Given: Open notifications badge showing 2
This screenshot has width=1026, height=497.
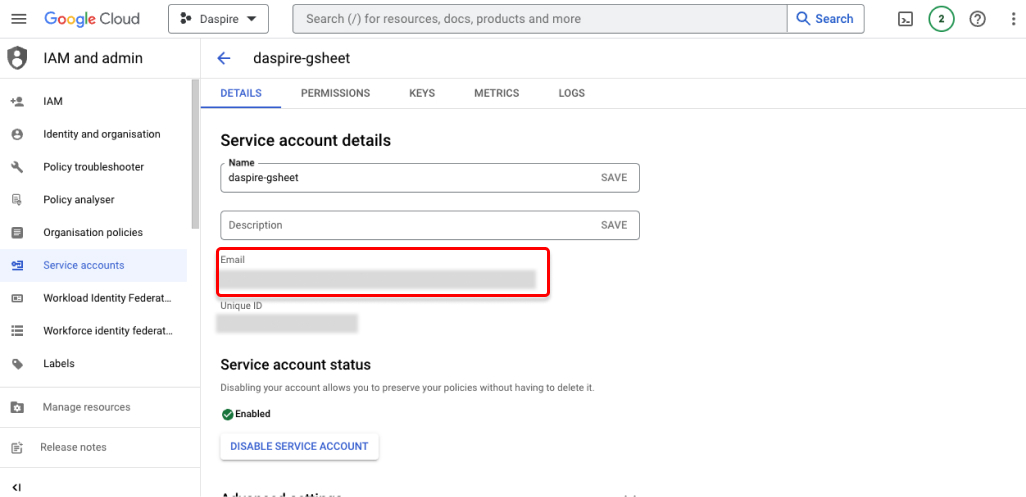Looking at the screenshot, I should pos(941,19).
